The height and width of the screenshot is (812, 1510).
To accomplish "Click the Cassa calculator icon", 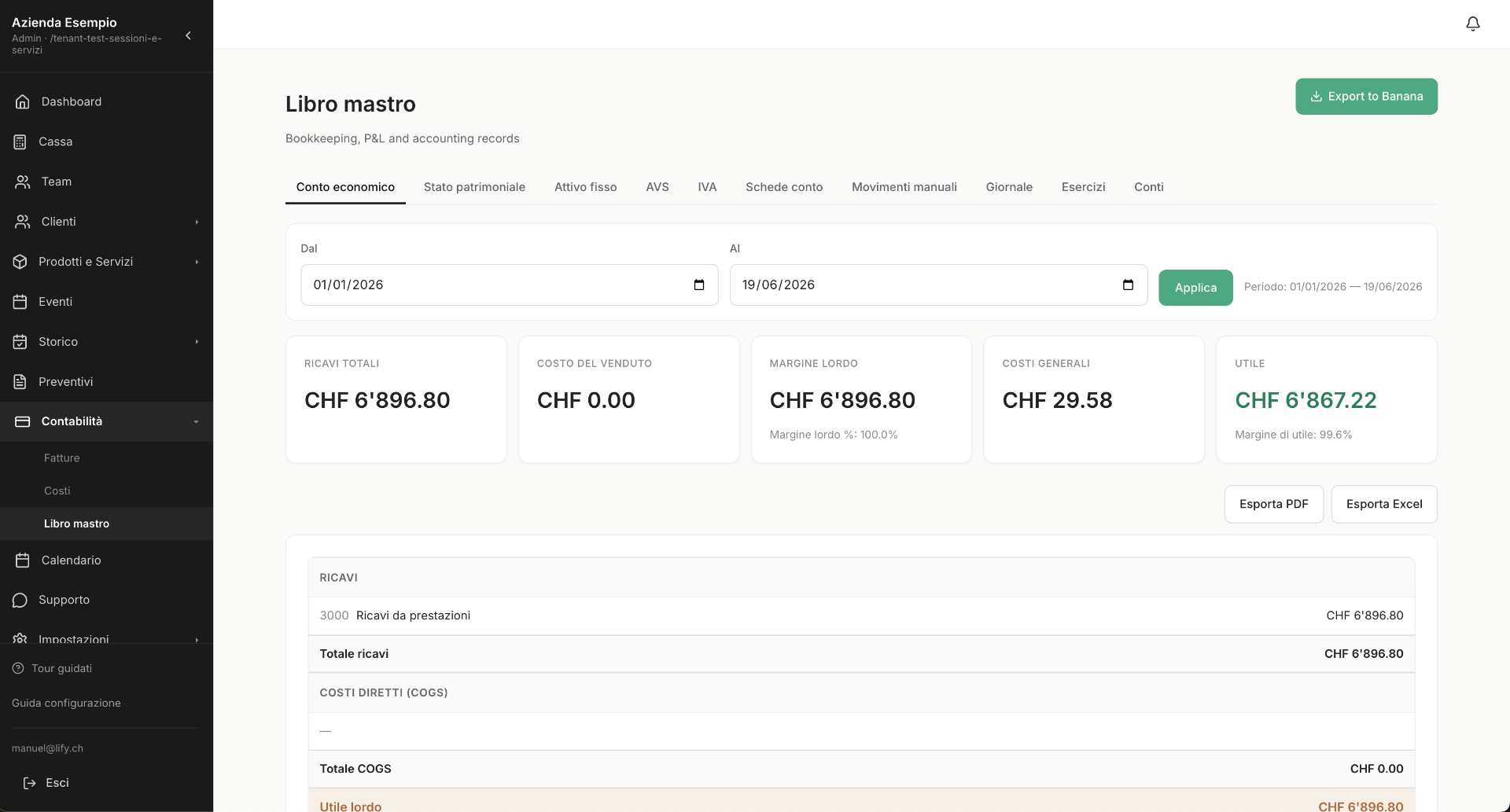I will coord(20,141).
